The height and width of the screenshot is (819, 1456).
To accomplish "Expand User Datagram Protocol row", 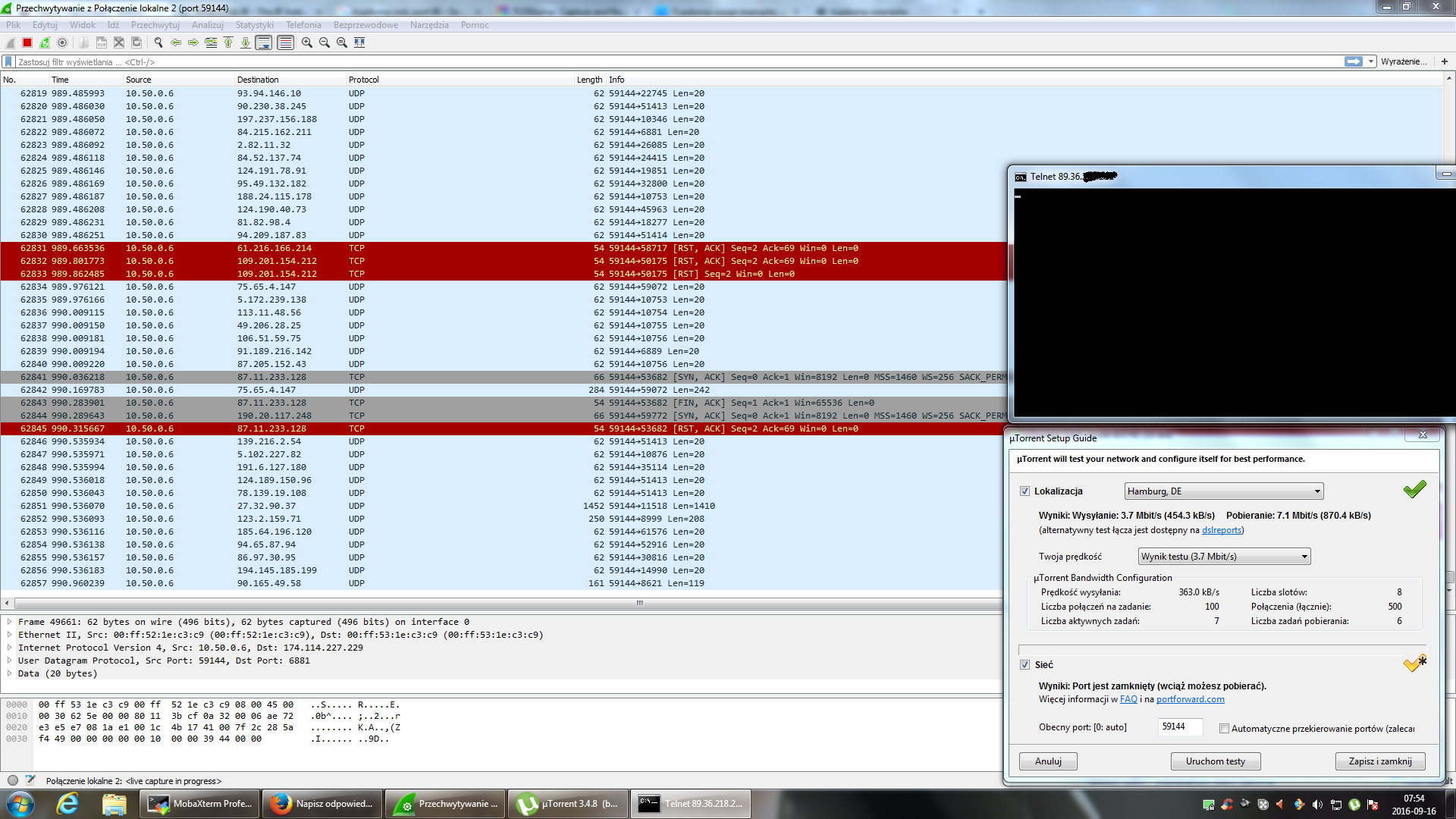I will click(9, 661).
